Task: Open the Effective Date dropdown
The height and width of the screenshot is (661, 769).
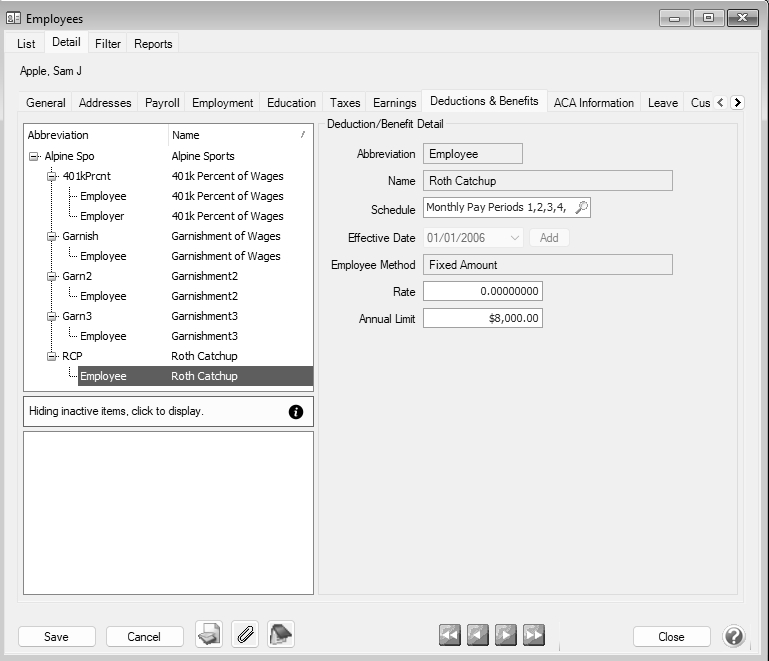Action: pos(514,238)
